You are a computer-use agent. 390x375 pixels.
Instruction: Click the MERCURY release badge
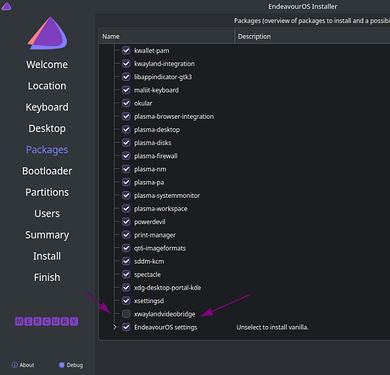click(47, 321)
